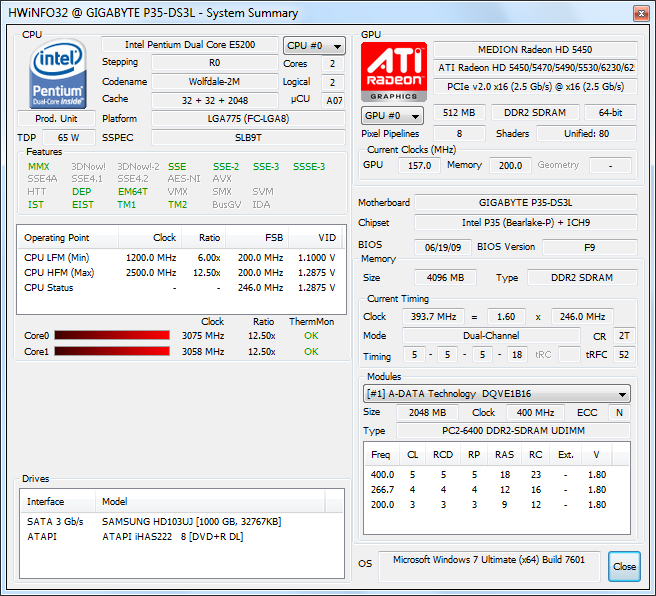This screenshot has height=596, width=656.
Task: Click the BIOS Version F9 field
Action: [x=590, y=247]
